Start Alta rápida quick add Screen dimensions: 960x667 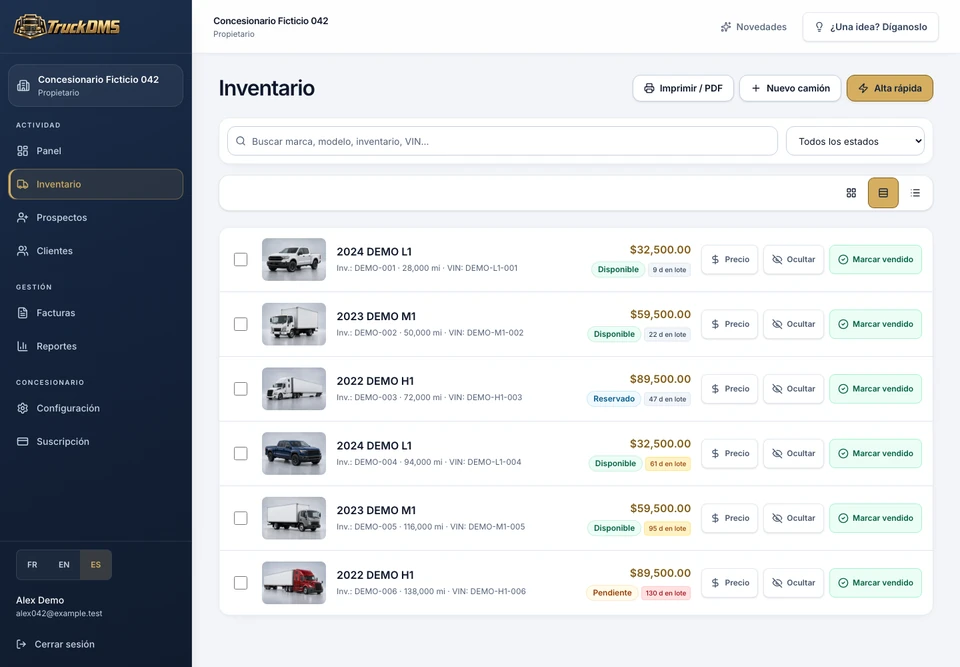pos(890,88)
